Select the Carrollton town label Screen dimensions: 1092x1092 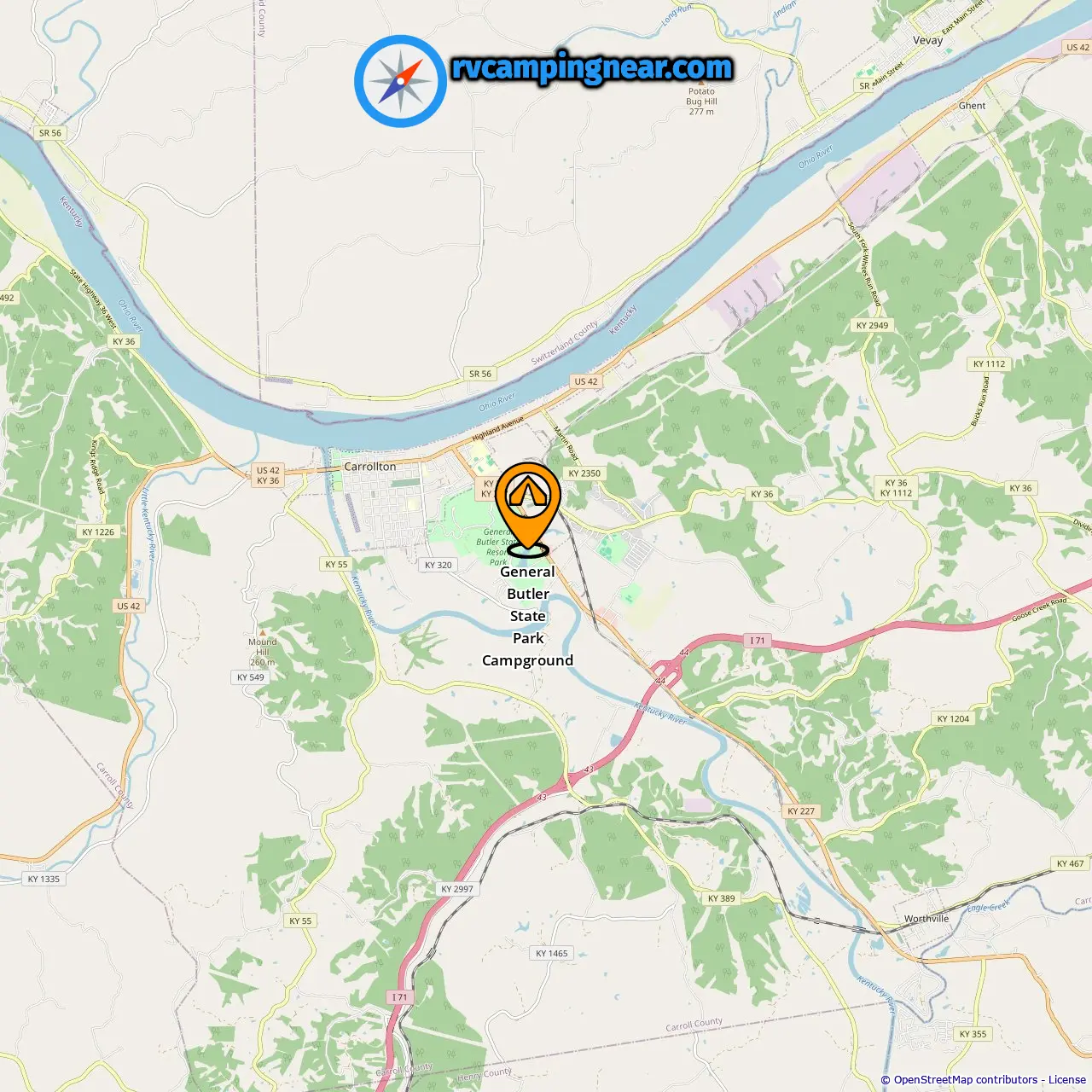[369, 467]
